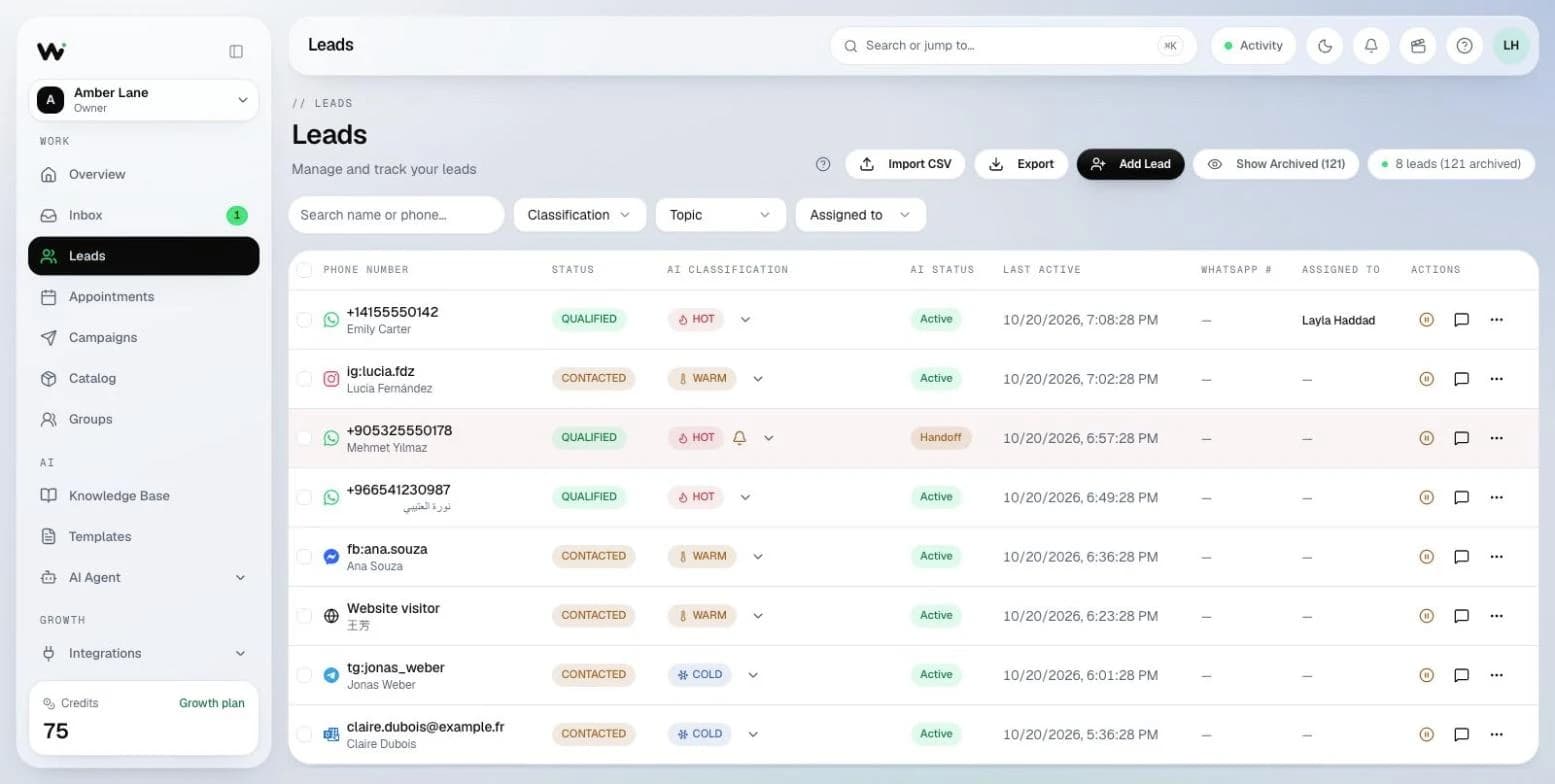Open the chat for Ana Souza's lead
1555x784 pixels.
pos(1461,556)
